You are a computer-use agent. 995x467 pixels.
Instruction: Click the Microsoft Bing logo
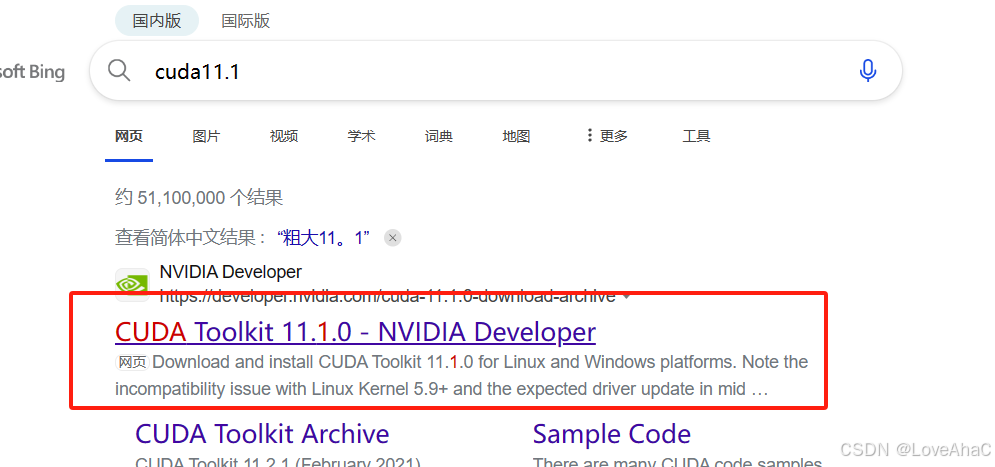click(x=32, y=71)
